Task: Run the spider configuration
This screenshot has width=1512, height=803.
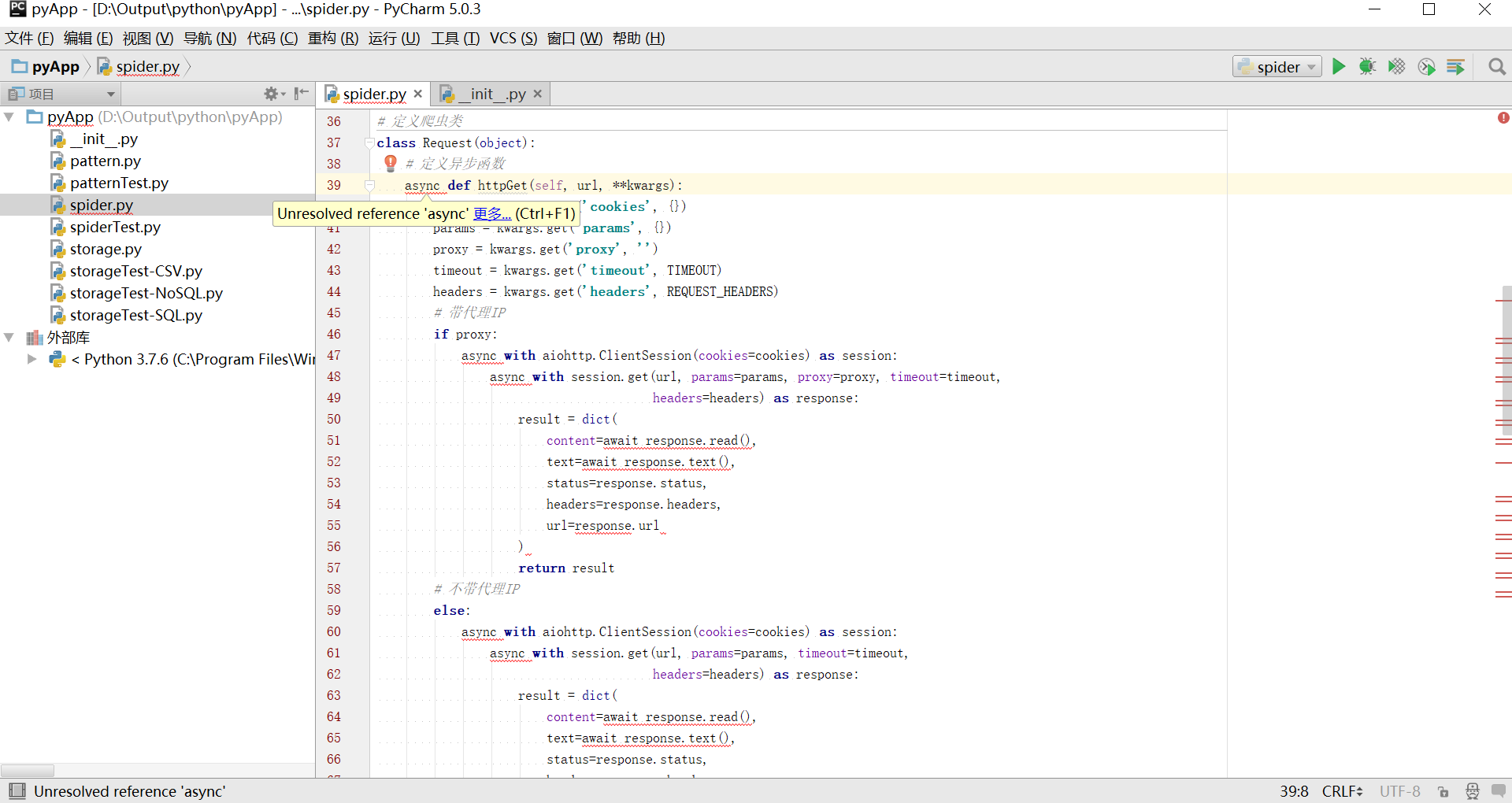Action: (x=1339, y=66)
